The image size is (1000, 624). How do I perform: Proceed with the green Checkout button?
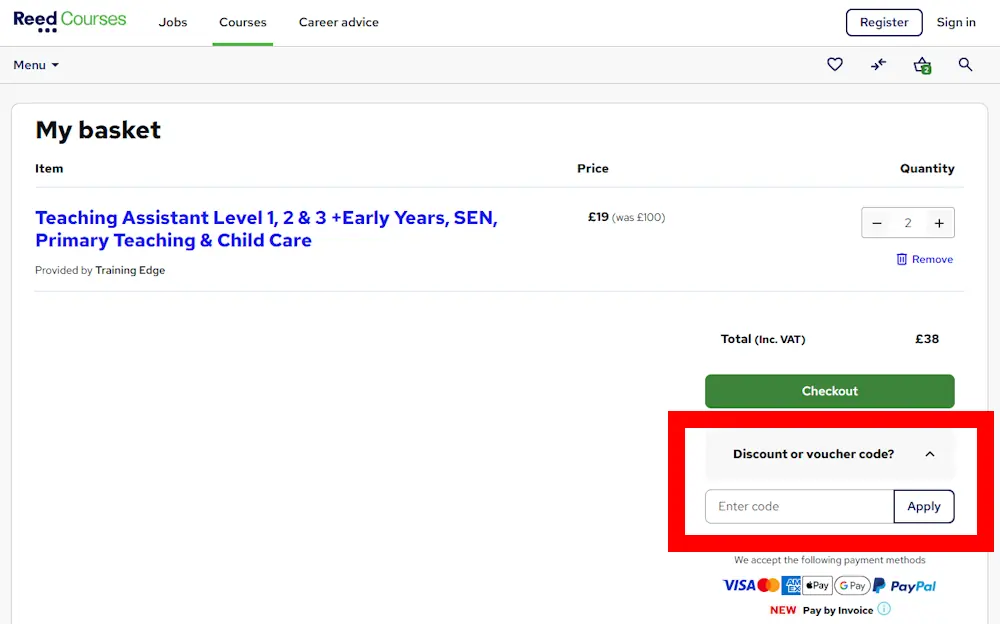pos(830,391)
